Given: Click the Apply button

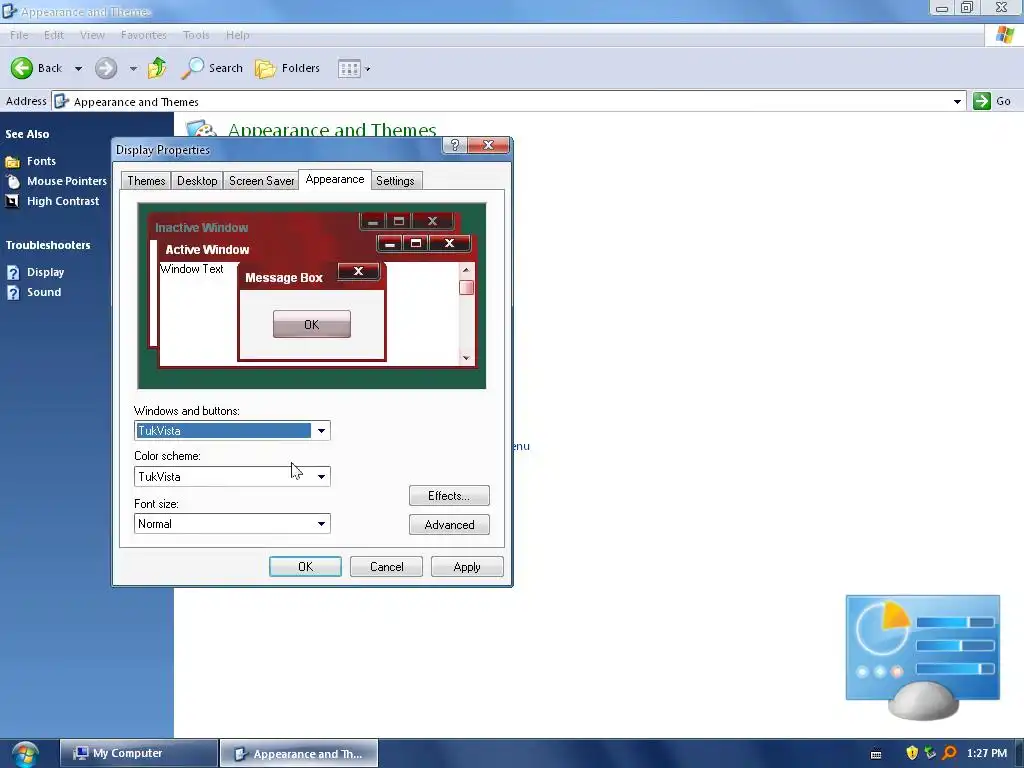Looking at the screenshot, I should [x=467, y=567].
